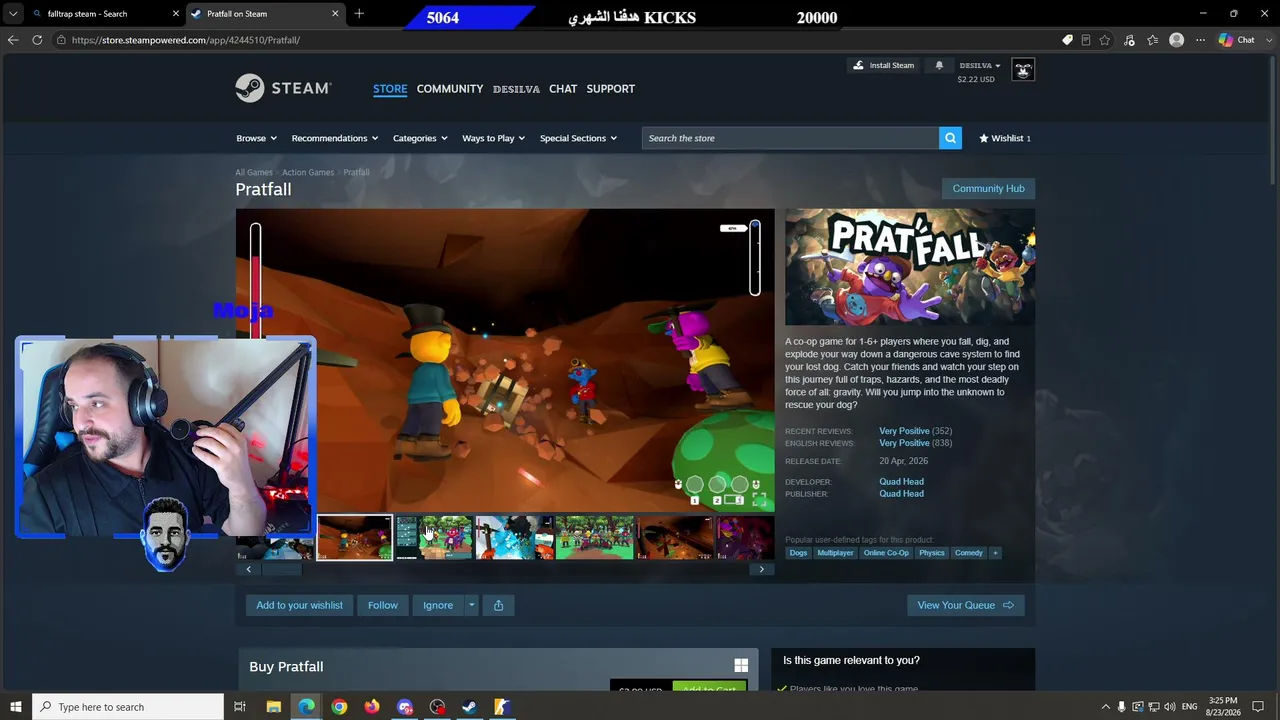Viewport: 1280px width, 720px height.
Task: Open Steam notifications bell
Action: click(x=939, y=65)
